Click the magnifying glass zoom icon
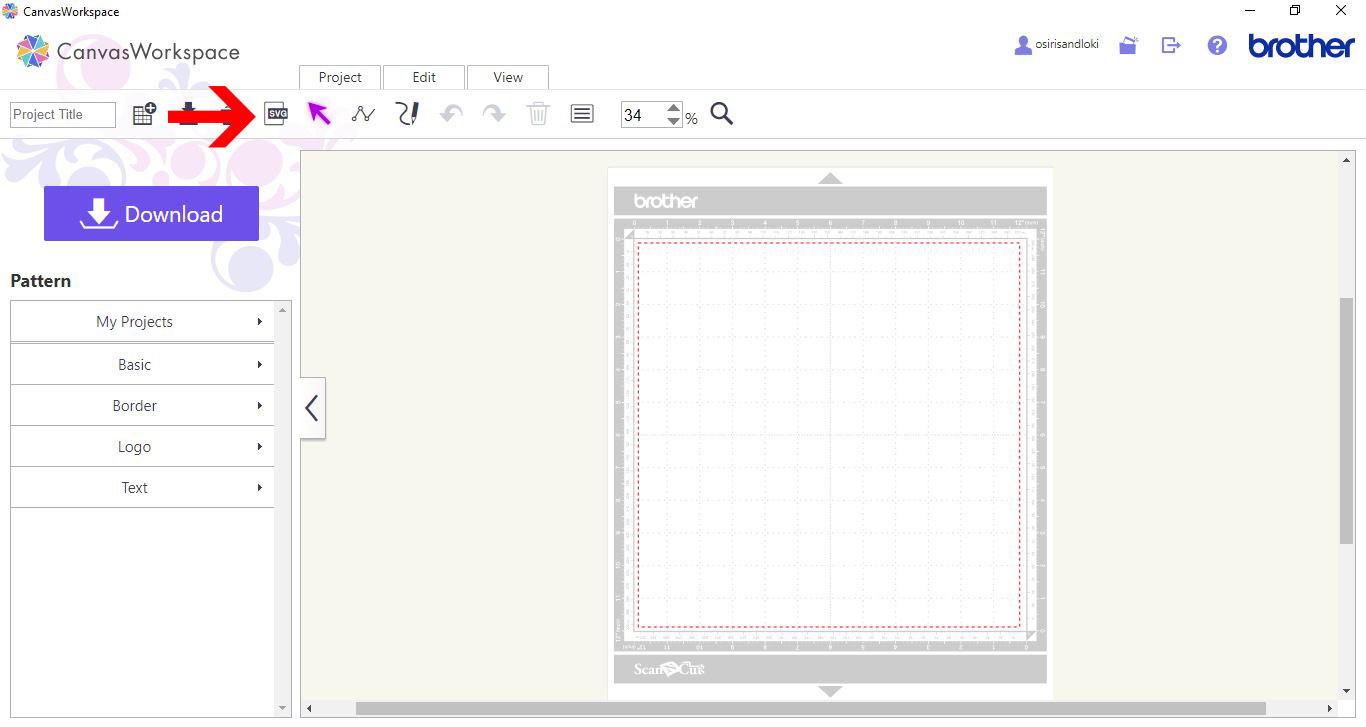Viewport: 1366px width, 727px height. (722, 114)
